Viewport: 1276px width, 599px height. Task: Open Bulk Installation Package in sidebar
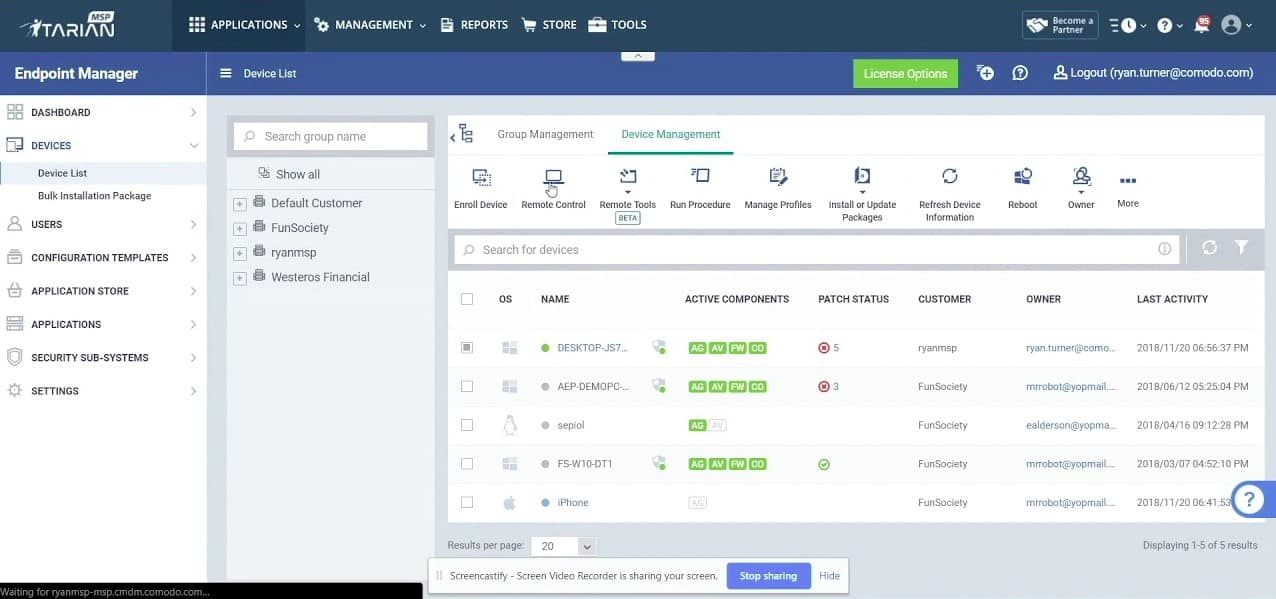(94, 196)
